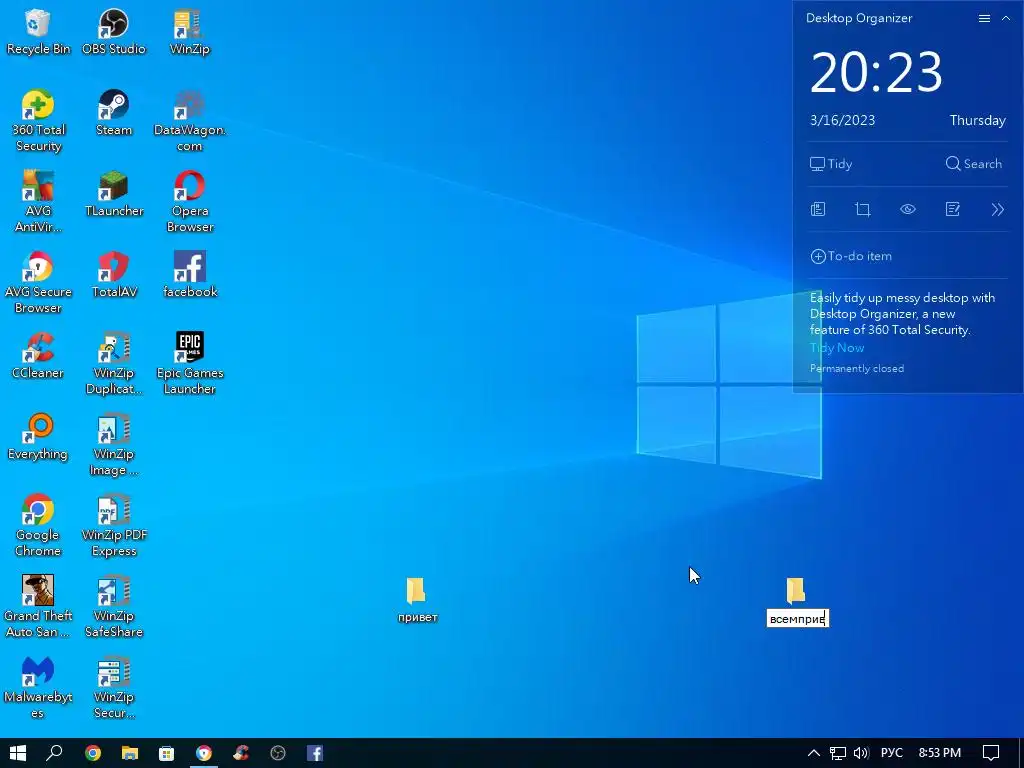Open CCleaner from the taskbar
The width and height of the screenshot is (1024, 768).
(241, 753)
